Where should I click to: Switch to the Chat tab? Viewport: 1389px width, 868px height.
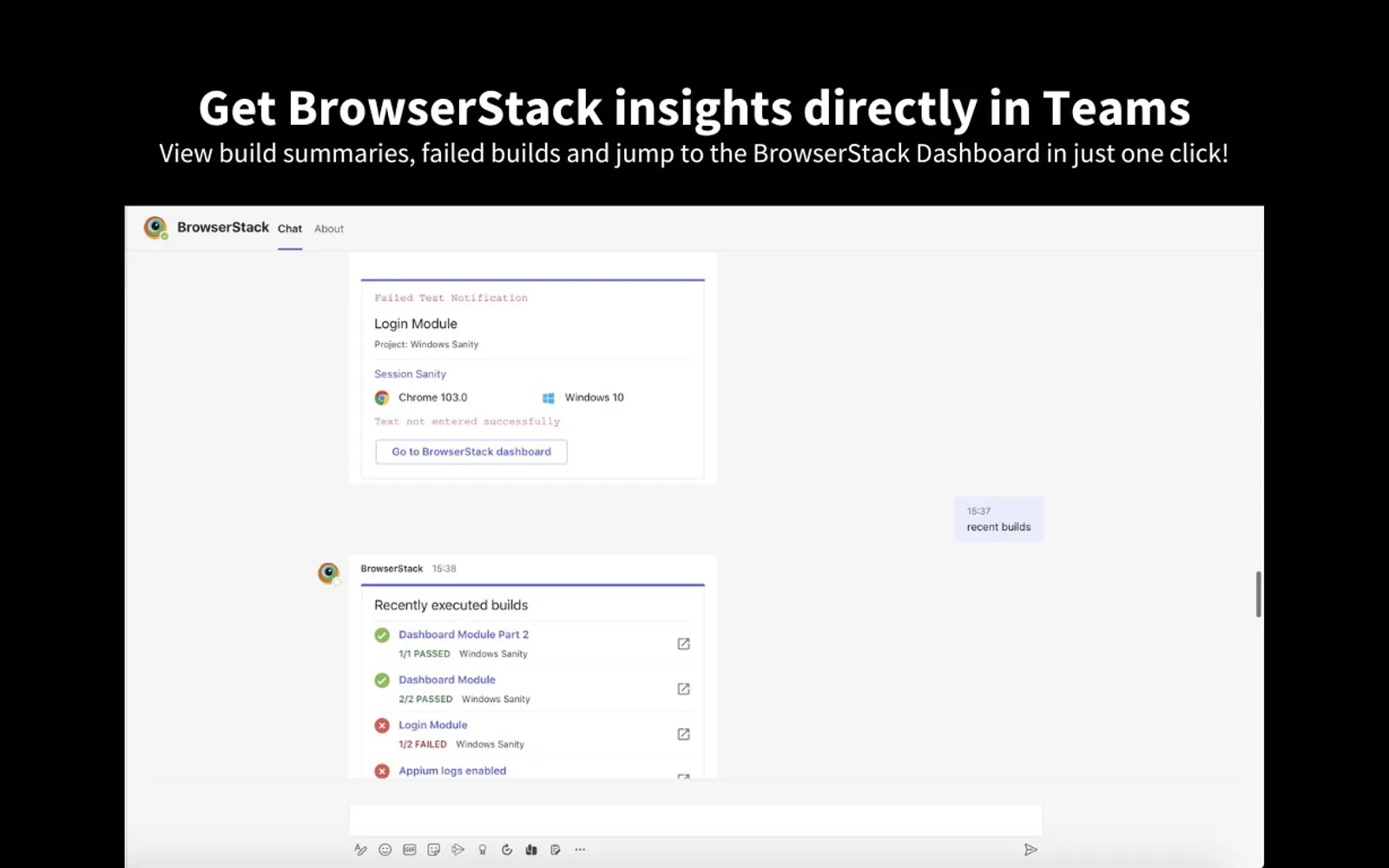290,229
